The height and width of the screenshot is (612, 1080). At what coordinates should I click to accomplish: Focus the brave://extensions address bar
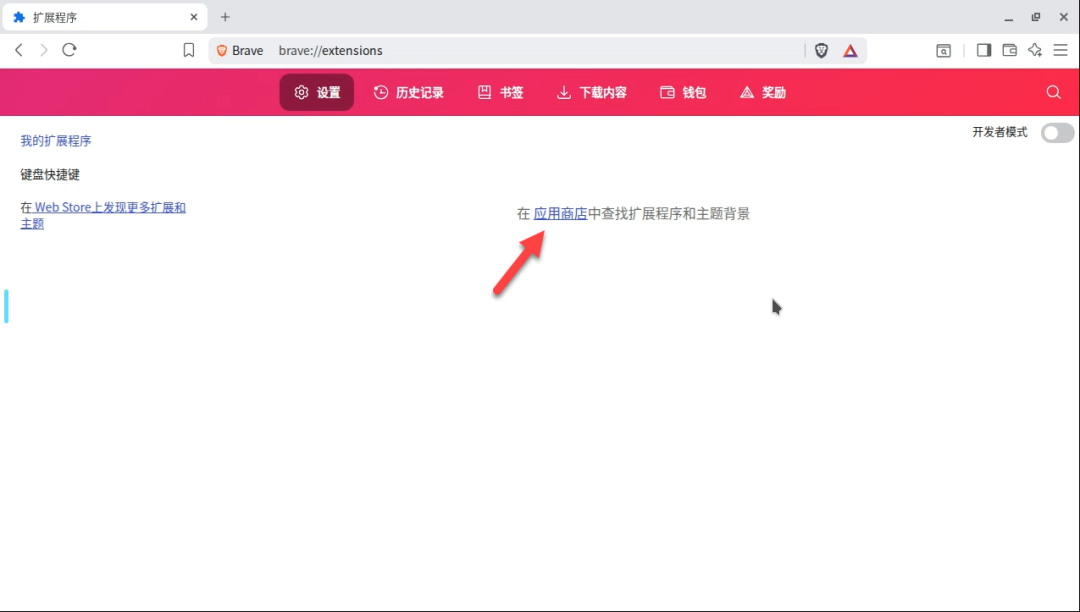tap(537, 50)
